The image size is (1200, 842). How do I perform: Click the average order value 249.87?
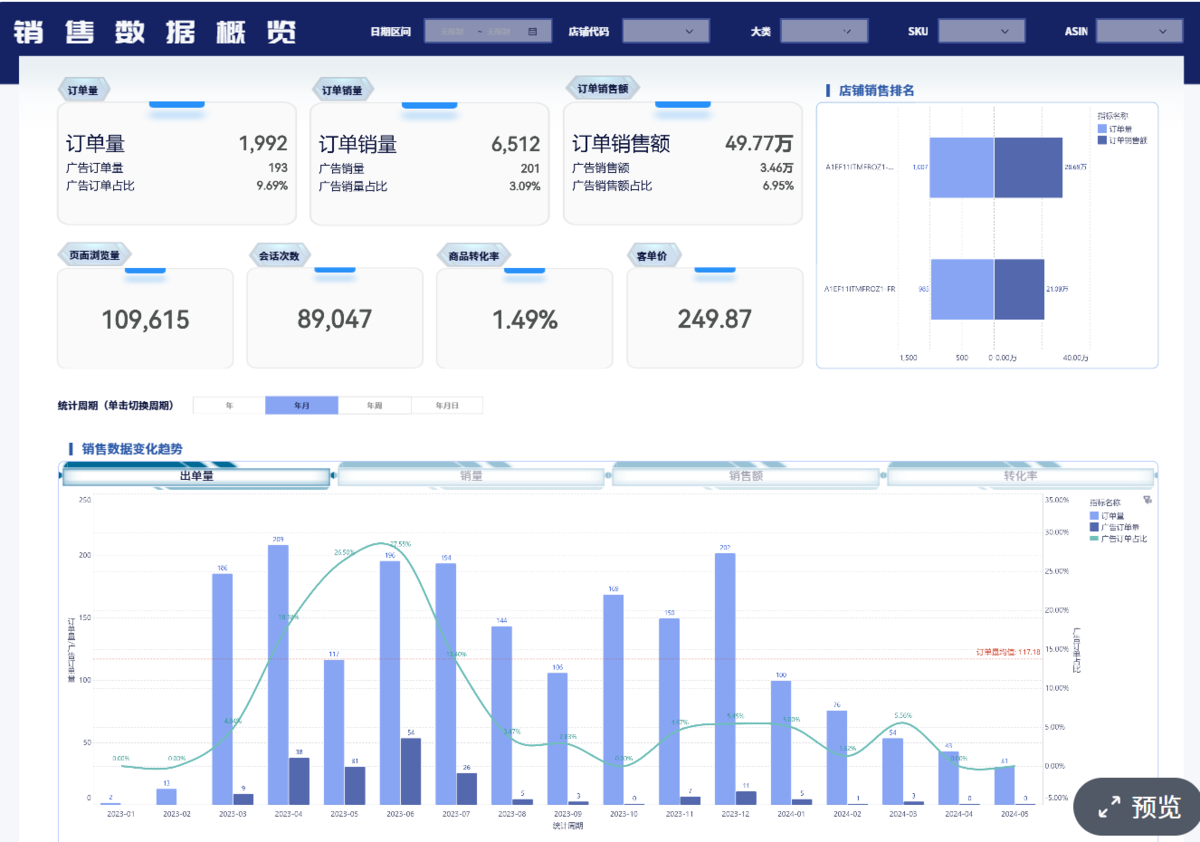pos(715,320)
